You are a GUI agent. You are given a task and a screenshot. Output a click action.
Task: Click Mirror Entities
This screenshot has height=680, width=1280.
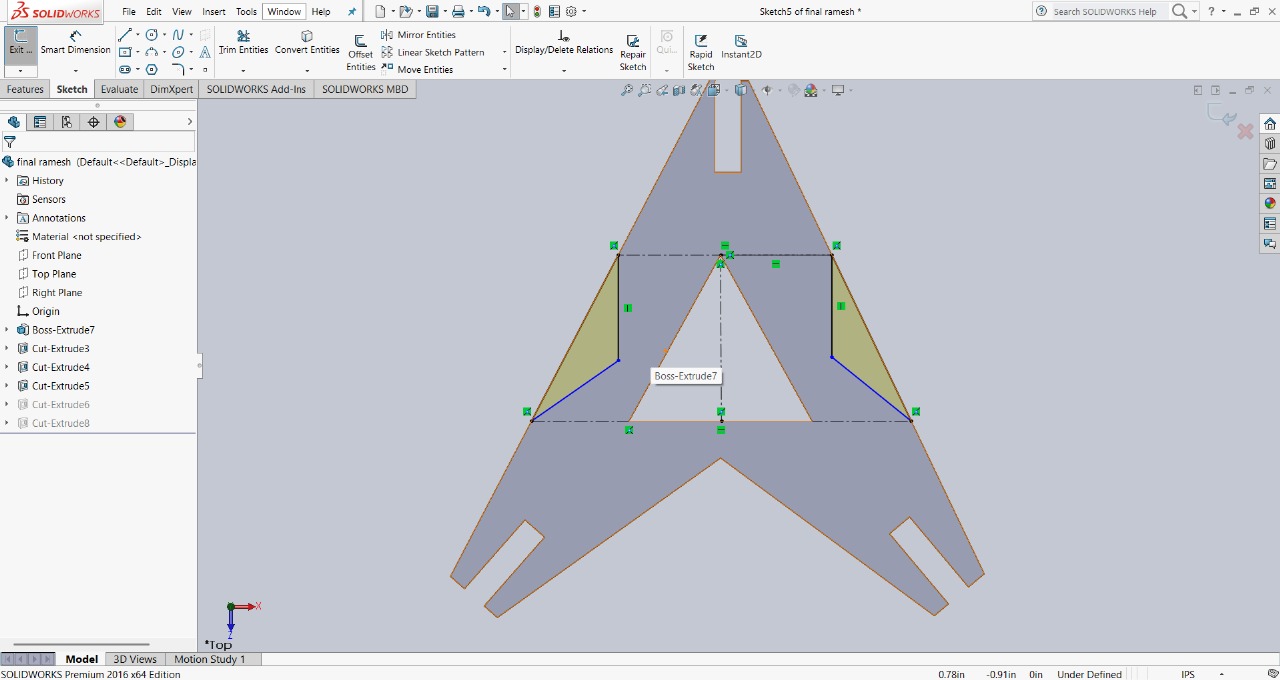pos(418,35)
